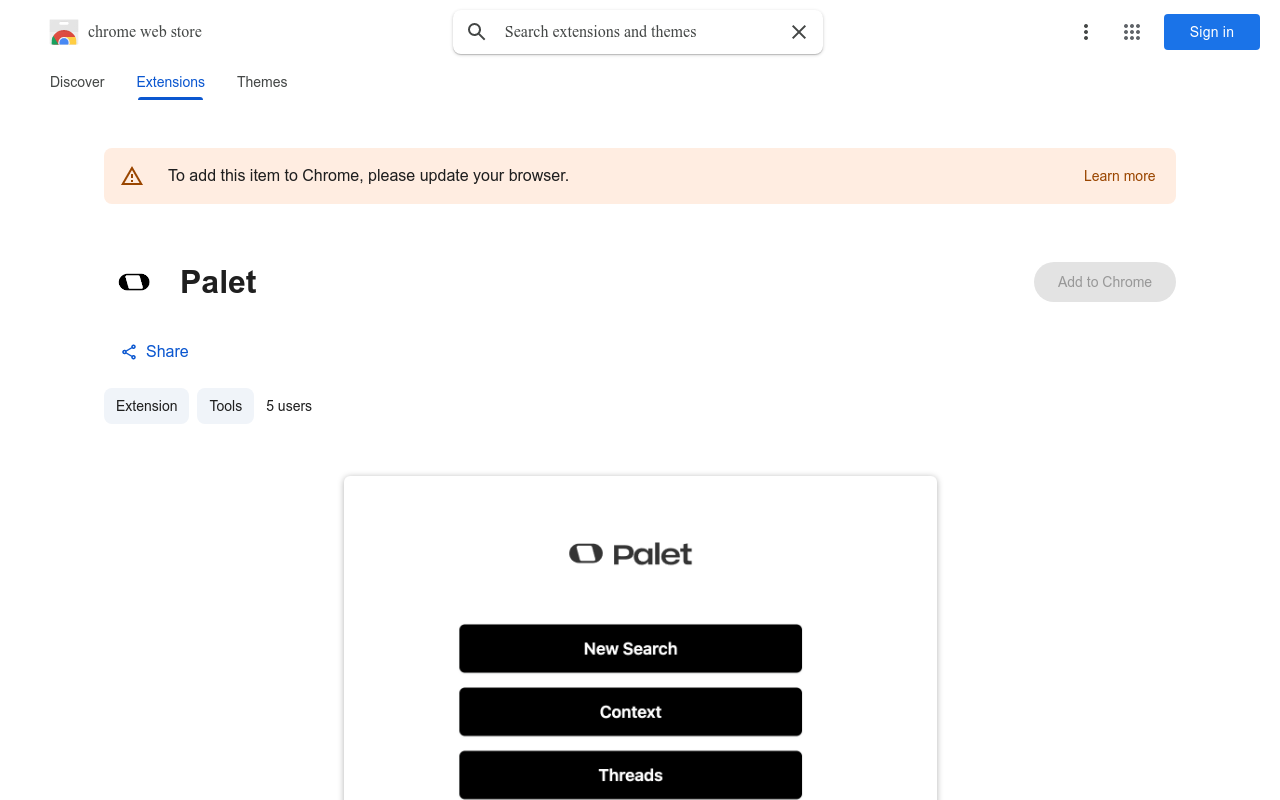Click the chrome web store title text
The image size is (1280, 800).
click(145, 32)
